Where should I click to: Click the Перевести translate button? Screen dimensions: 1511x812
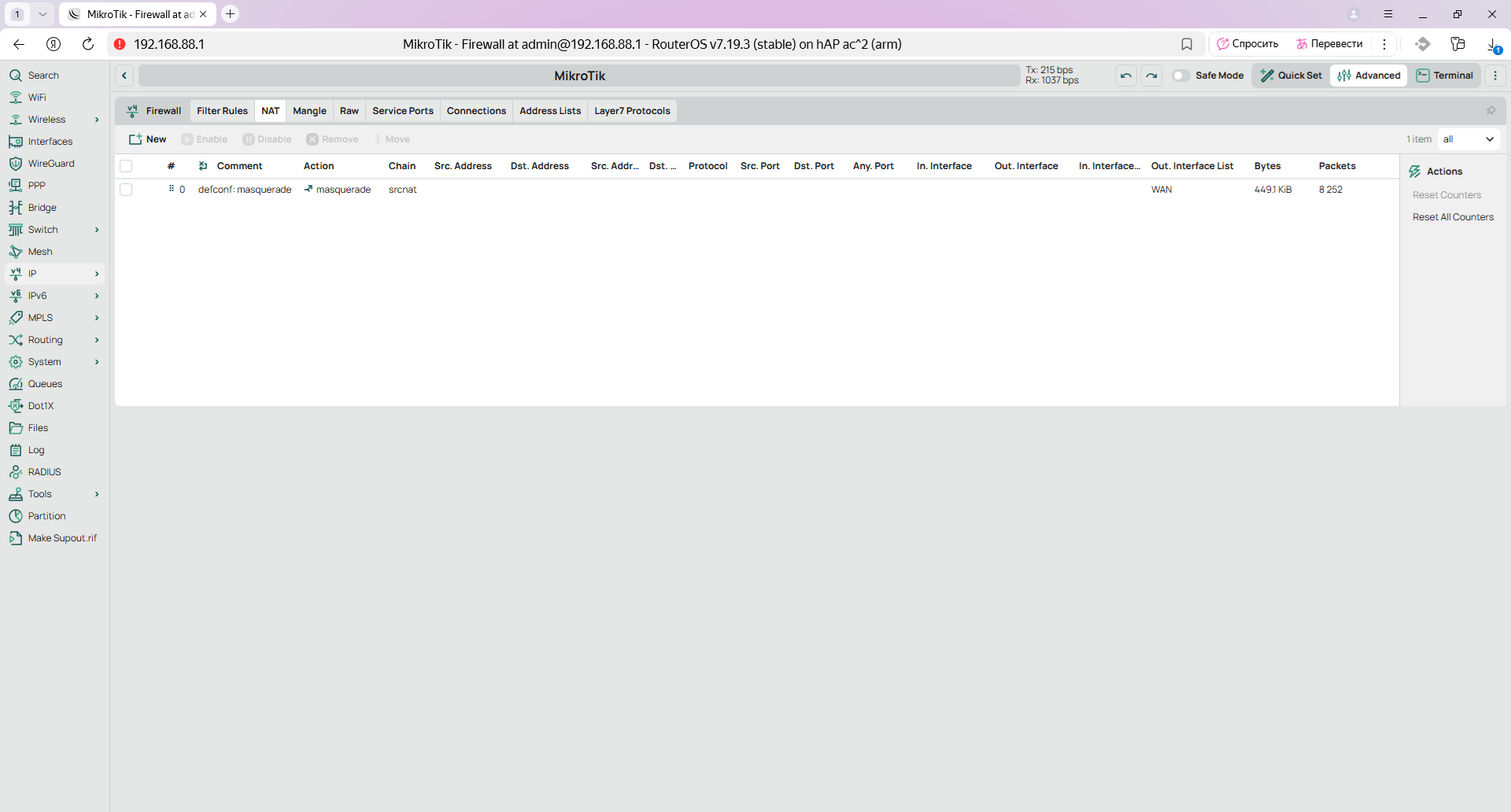tap(1330, 44)
